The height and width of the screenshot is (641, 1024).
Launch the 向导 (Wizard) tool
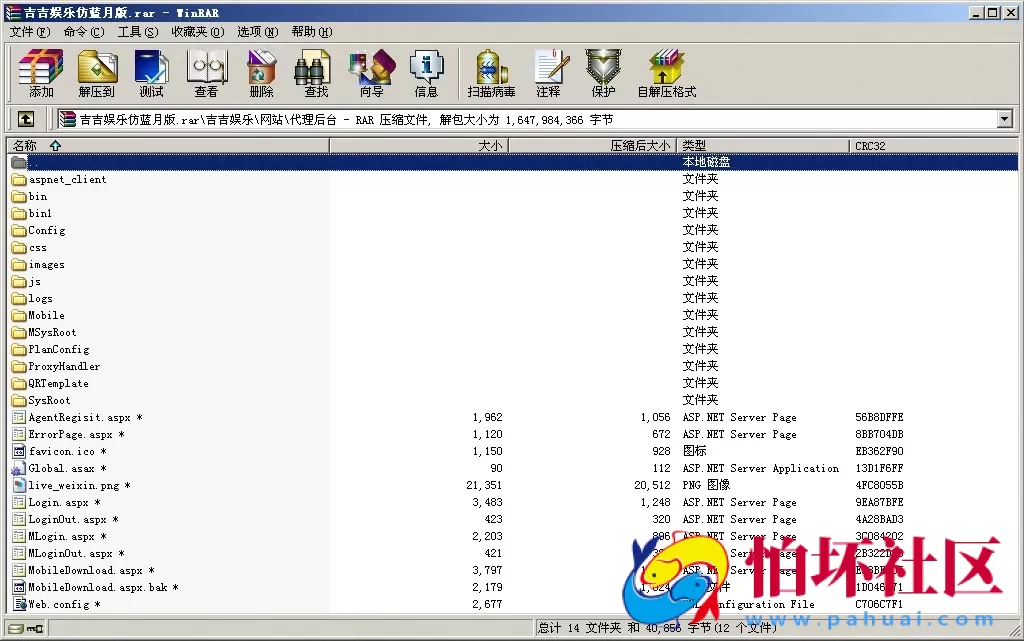[x=370, y=73]
